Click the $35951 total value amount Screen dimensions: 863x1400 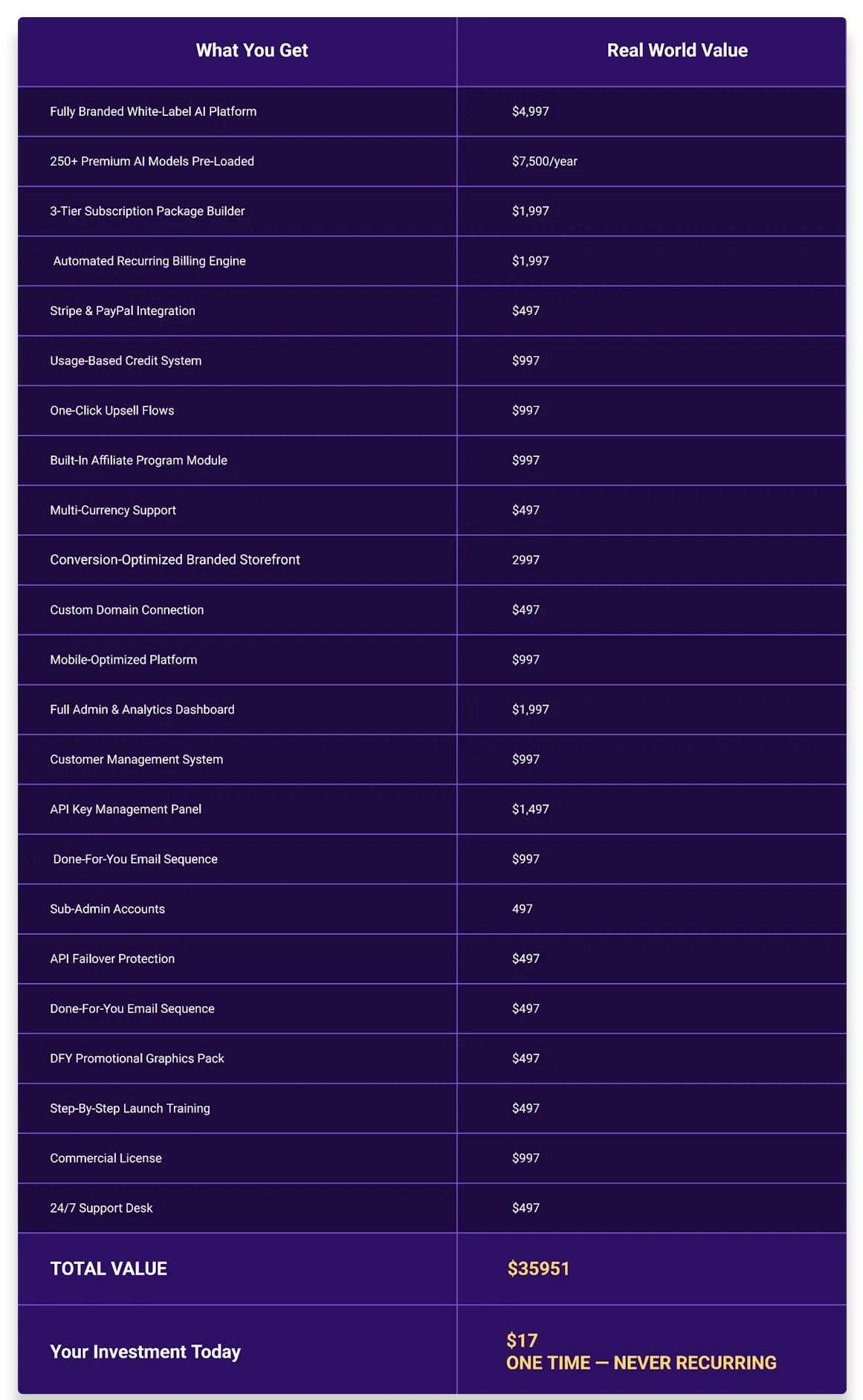(x=538, y=1268)
